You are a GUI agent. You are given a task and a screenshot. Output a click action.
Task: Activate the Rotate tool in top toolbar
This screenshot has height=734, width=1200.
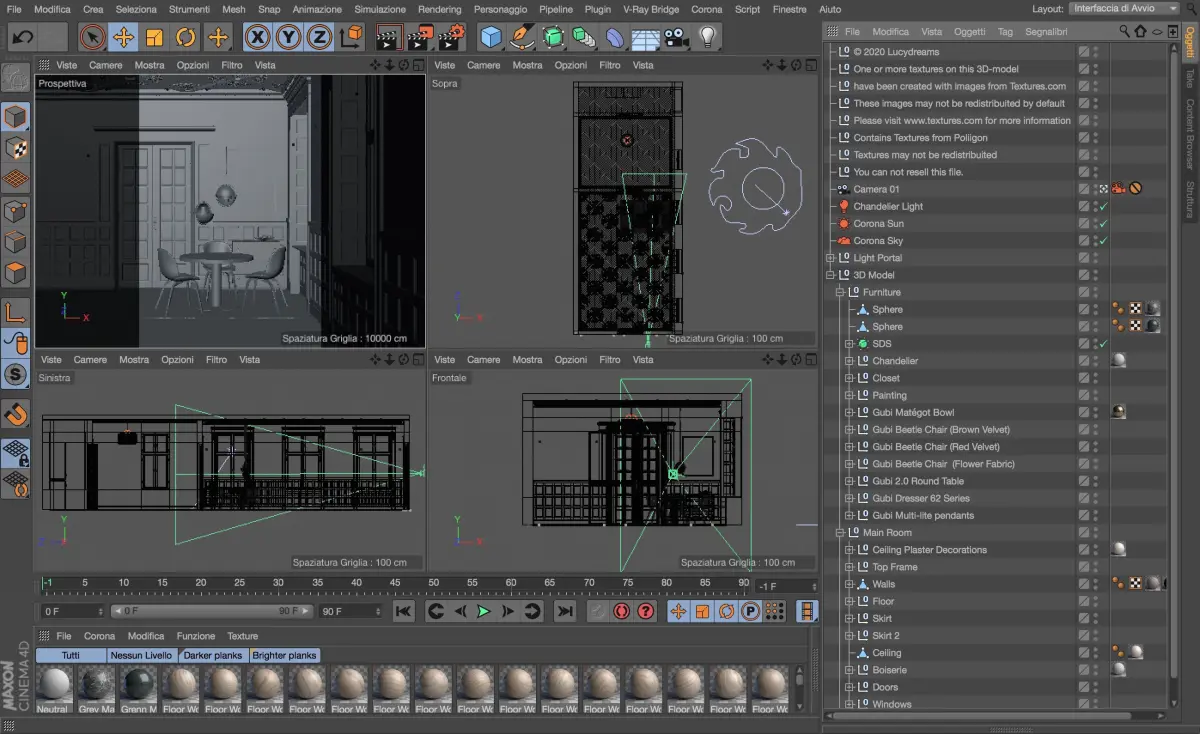[x=186, y=38]
